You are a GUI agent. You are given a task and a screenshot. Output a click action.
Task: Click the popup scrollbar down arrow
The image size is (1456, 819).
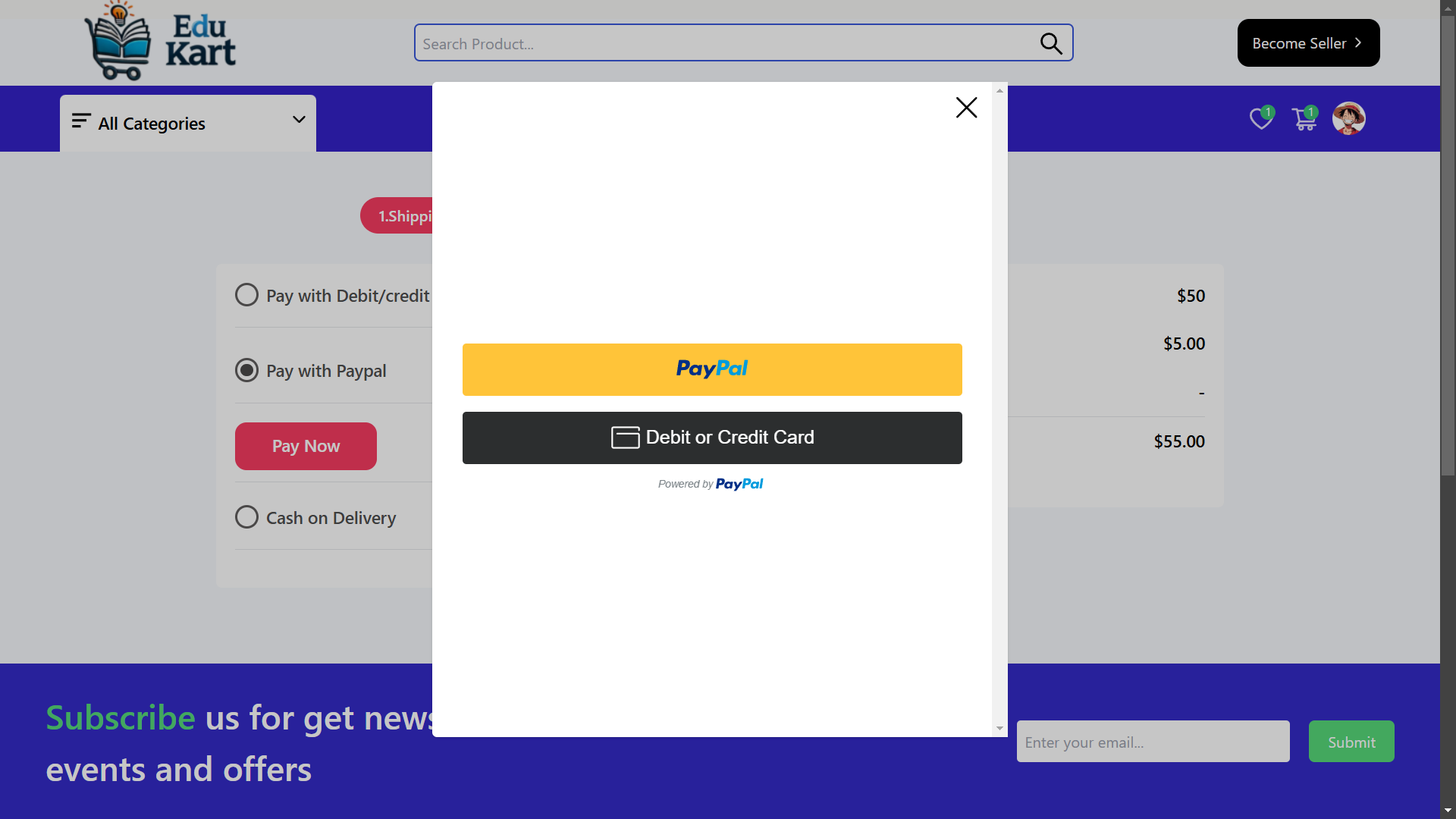(999, 729)
